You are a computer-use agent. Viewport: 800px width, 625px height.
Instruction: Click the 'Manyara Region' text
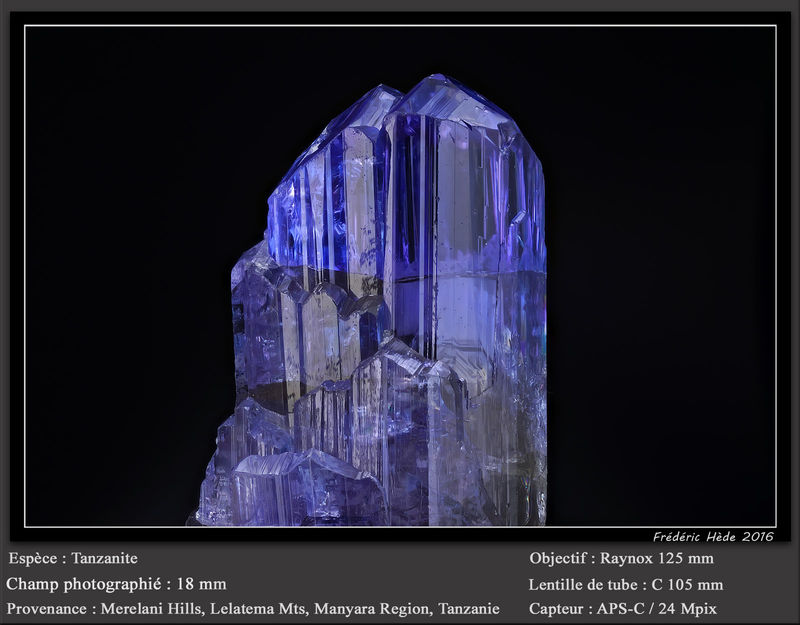coord(371,609)
